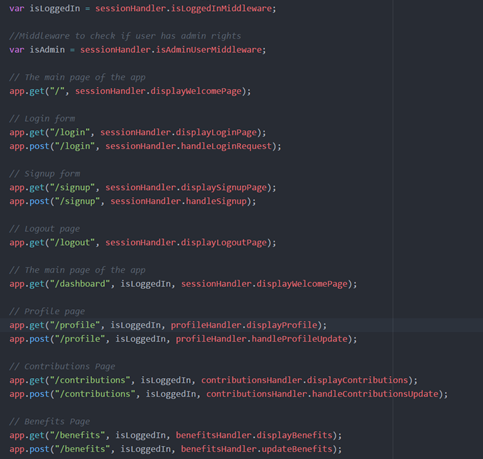Click 'displayProfile' handler name
Screen dimensions: 483x459
282,325
